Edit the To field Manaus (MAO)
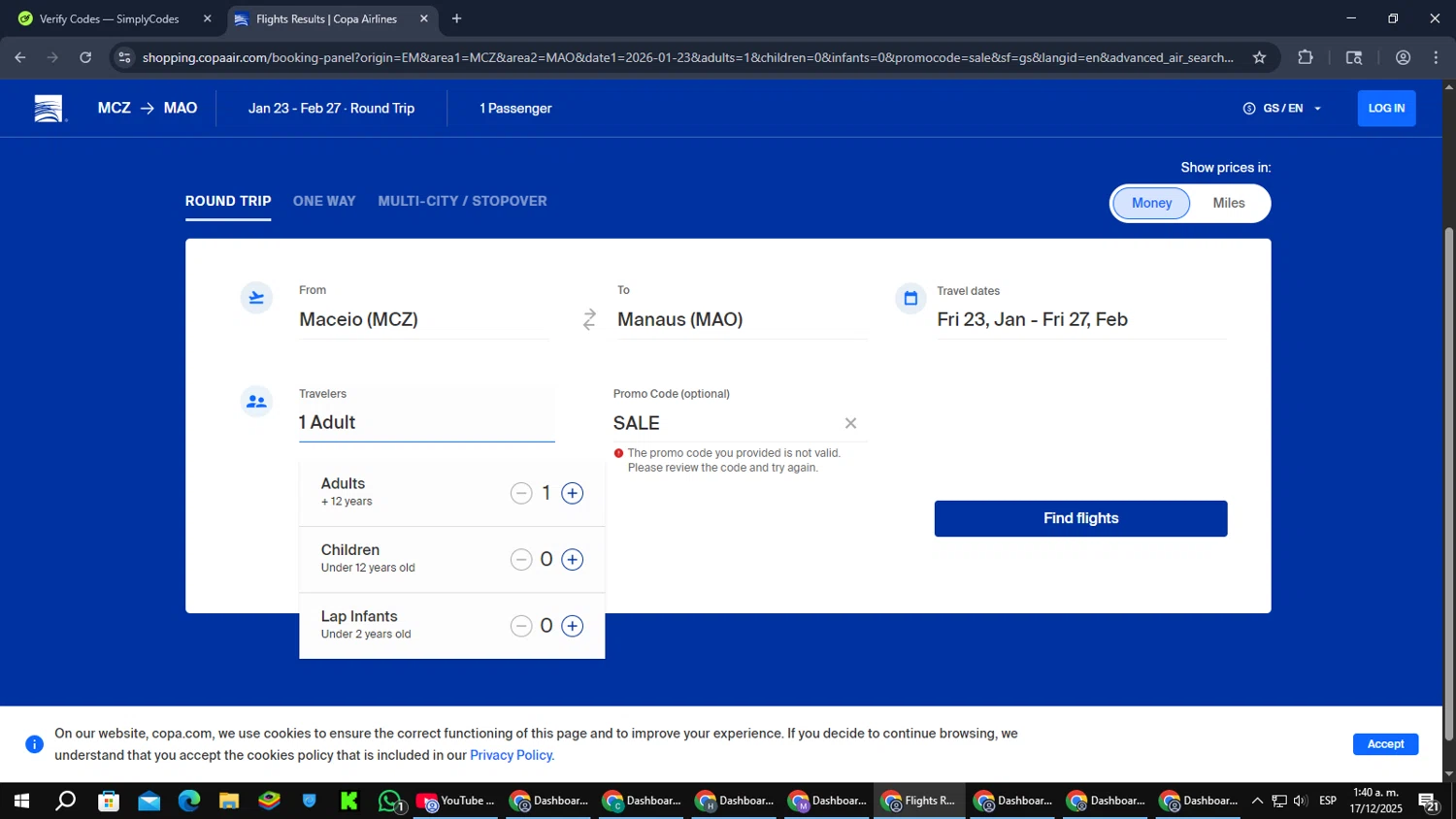Screen dimensions: 1456x819 tap(743, 319)
